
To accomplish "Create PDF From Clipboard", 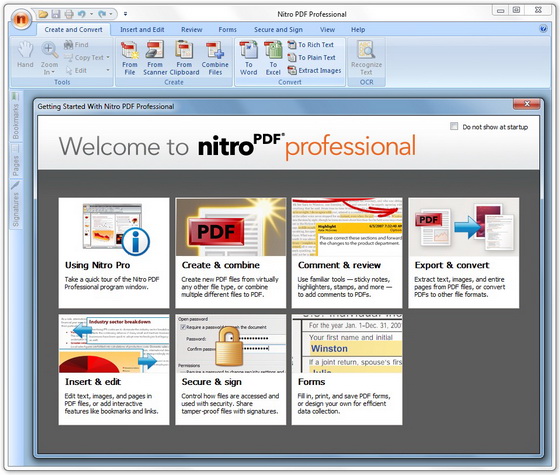I will (184, 58).
